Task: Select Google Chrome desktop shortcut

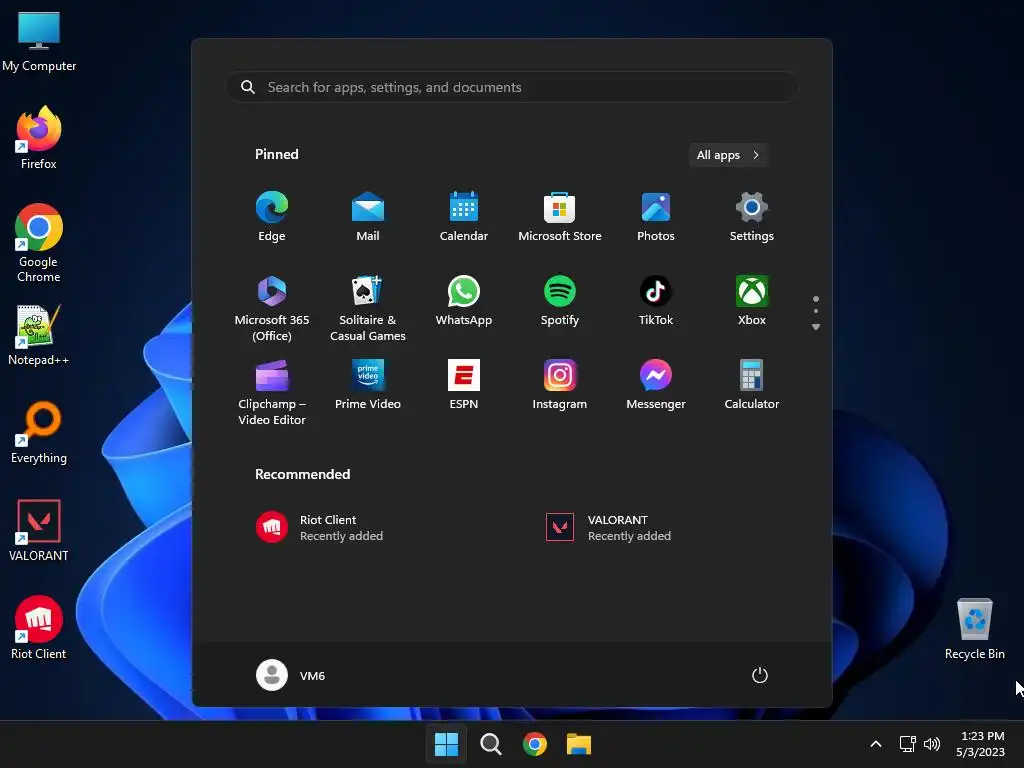Action: (x=39, y=243)
